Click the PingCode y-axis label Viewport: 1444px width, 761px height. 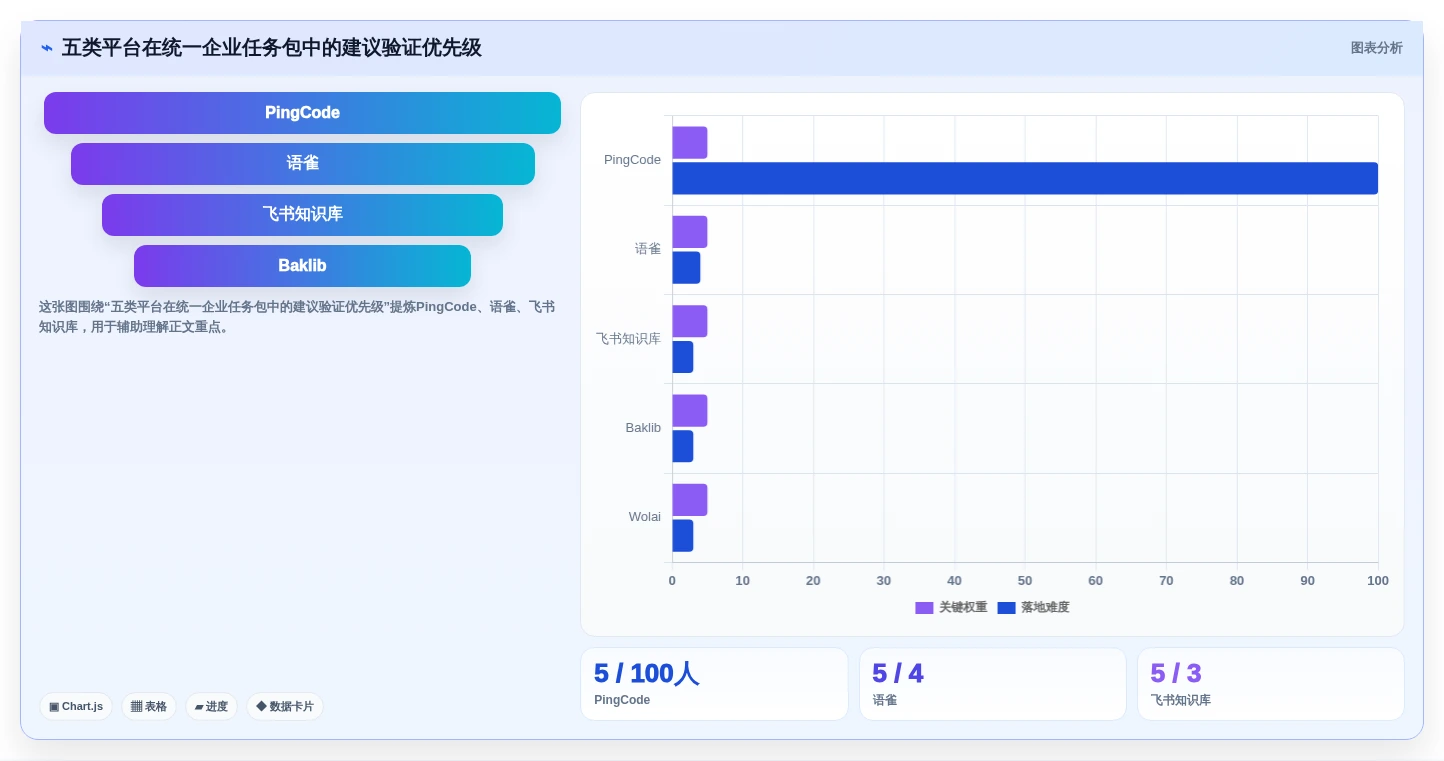coord(632,160)
